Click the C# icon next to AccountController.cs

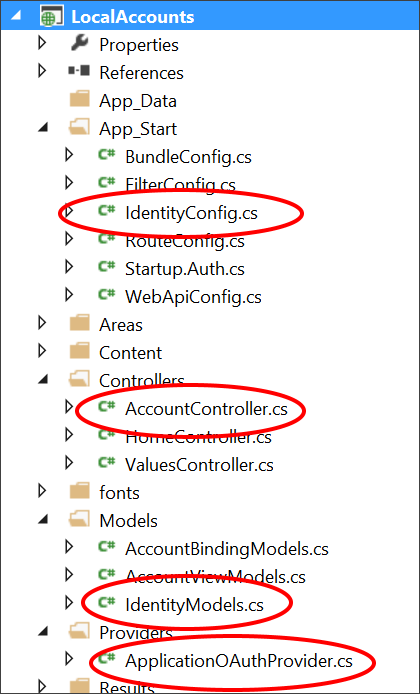click(x=107, y=407)
